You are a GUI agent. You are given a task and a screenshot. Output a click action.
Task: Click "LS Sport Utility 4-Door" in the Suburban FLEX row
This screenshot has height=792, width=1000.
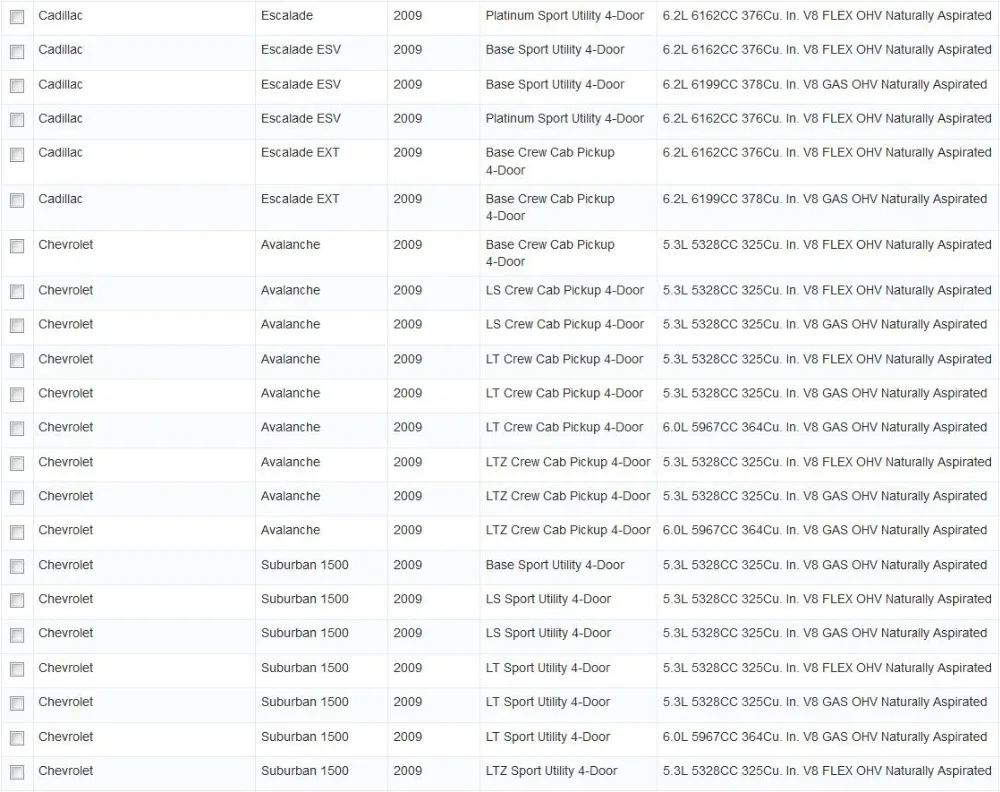[548, 599]
